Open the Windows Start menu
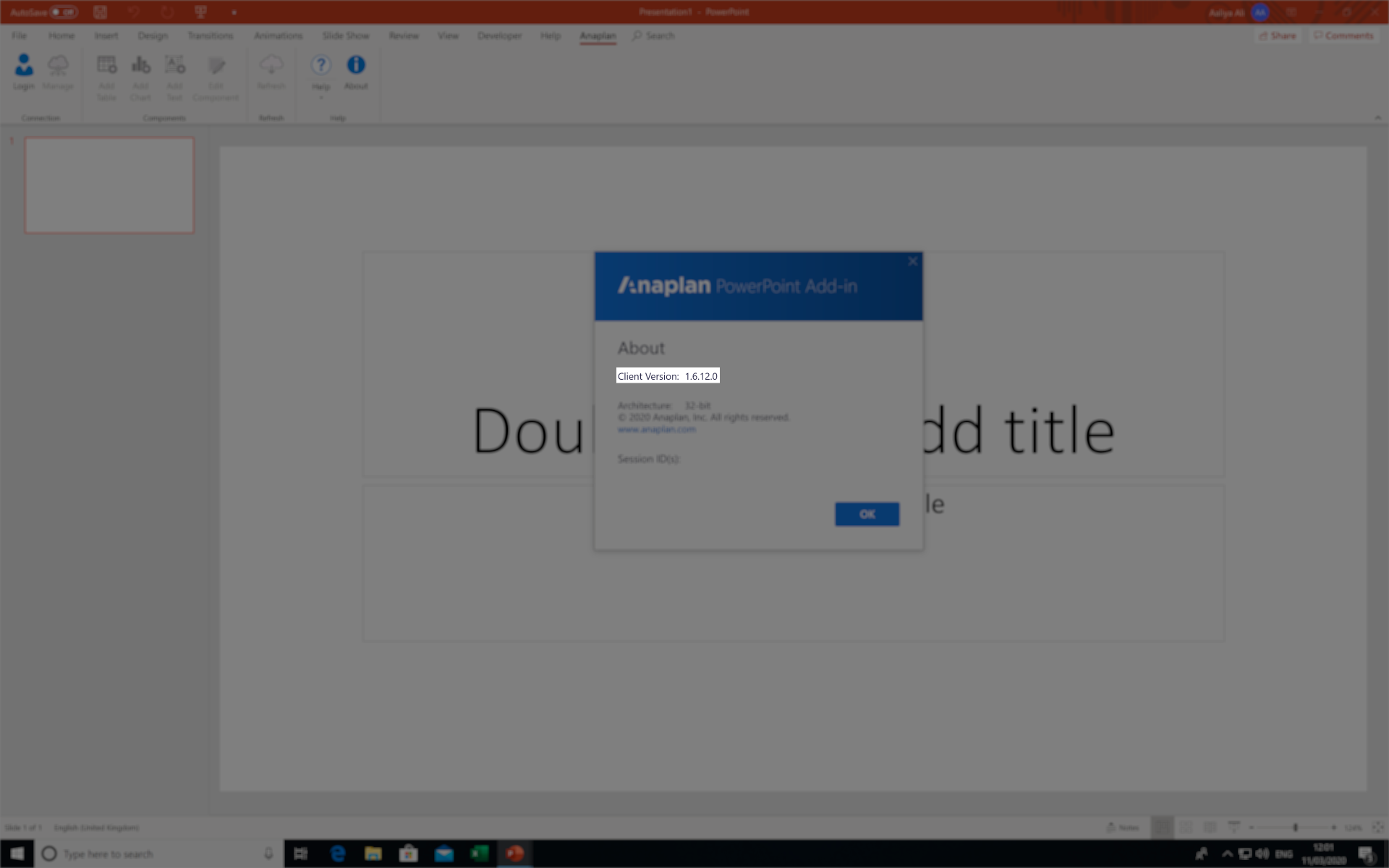The image size is (1389, 868). 17,854
